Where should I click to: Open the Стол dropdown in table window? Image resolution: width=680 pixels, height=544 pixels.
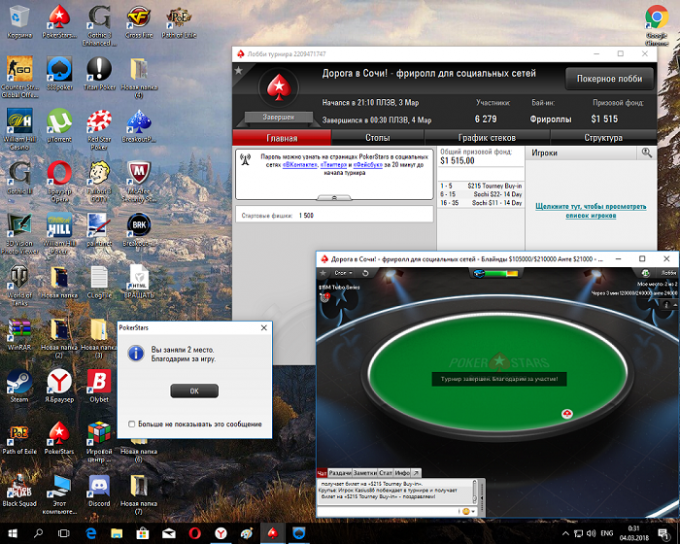click(343, 273)
